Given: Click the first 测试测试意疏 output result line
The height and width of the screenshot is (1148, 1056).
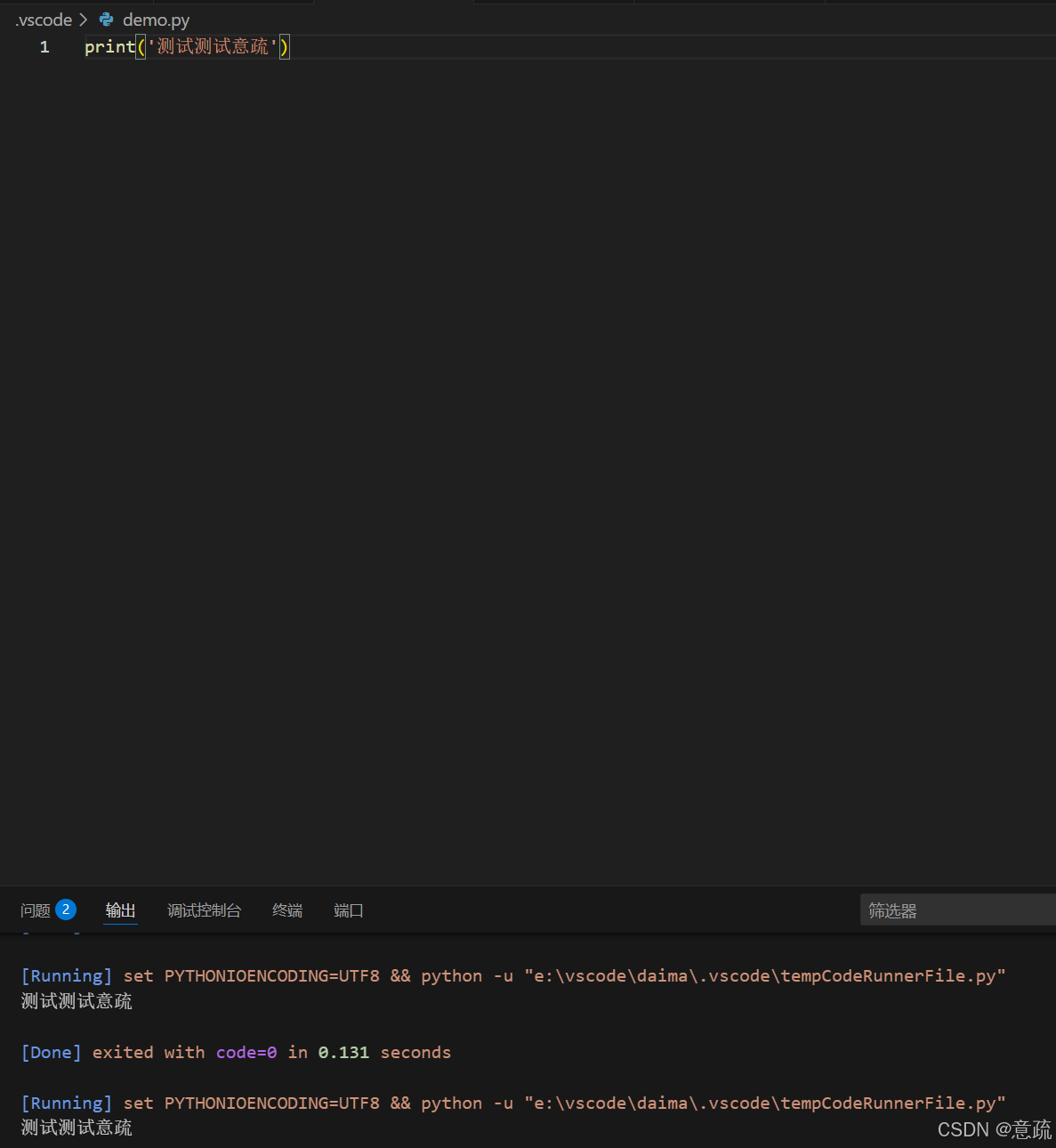Looking at the screenshot, I should coord(77,1001).
